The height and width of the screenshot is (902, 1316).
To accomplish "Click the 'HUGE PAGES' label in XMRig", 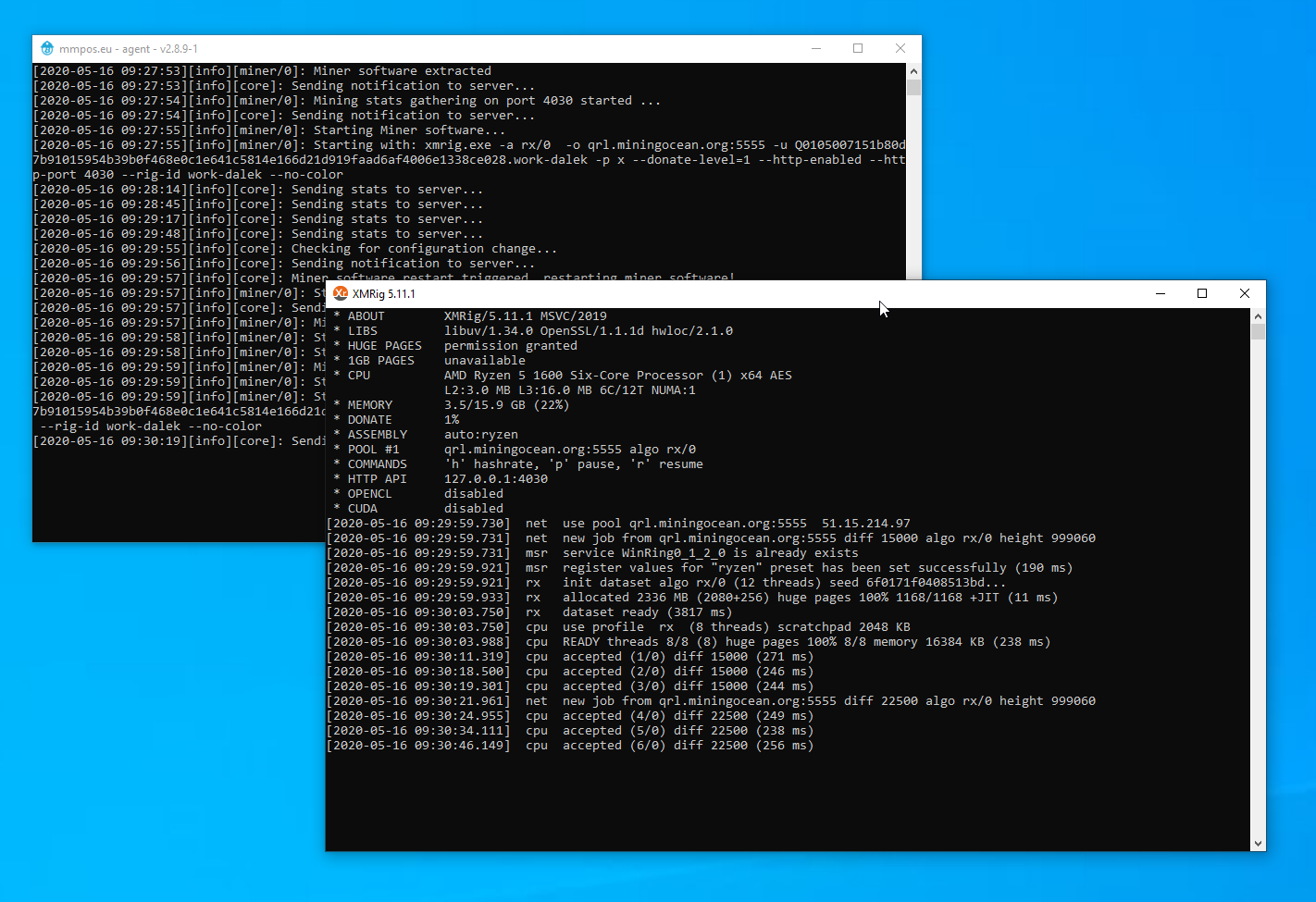I will pyautogui.click(x=384, y=345).
